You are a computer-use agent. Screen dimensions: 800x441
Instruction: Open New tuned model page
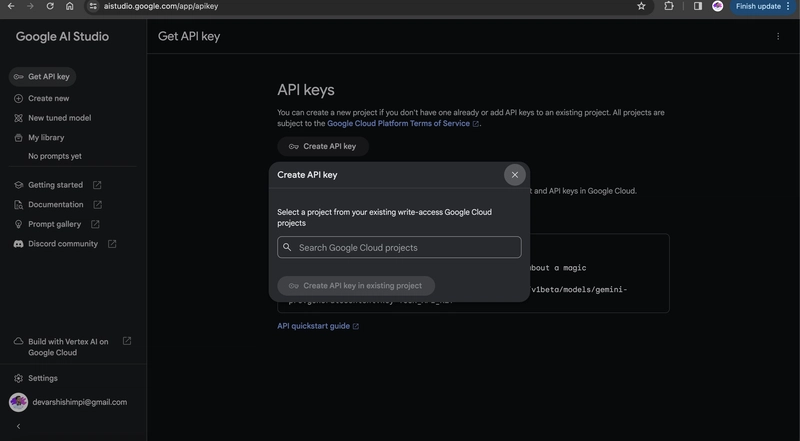(x=58, y=118)
